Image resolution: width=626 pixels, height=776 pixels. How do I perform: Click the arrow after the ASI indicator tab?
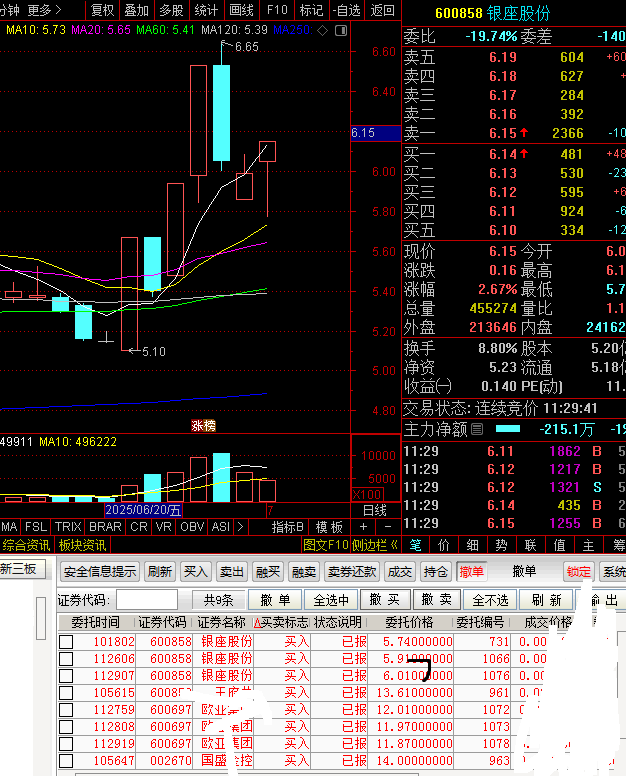241,527
